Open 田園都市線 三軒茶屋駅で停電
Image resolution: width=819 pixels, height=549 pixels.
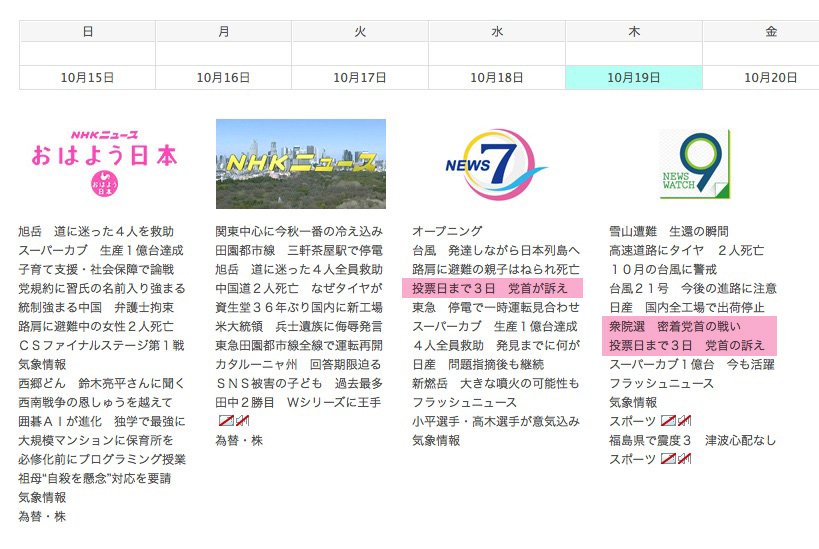click(x=299, y=250)
